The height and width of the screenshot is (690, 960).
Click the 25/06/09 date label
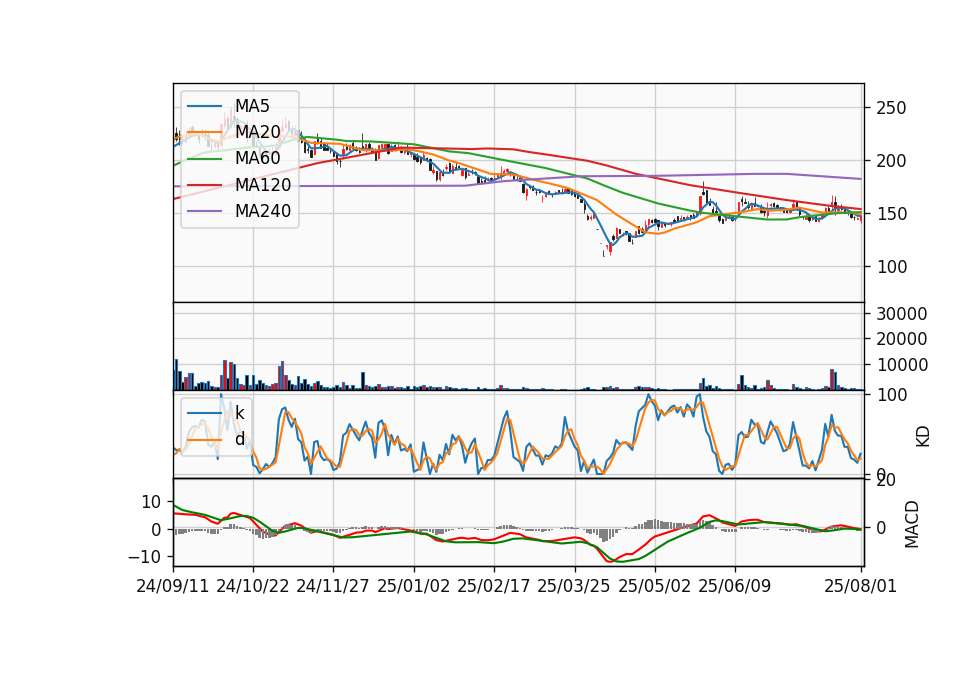[x=735, y=586]
